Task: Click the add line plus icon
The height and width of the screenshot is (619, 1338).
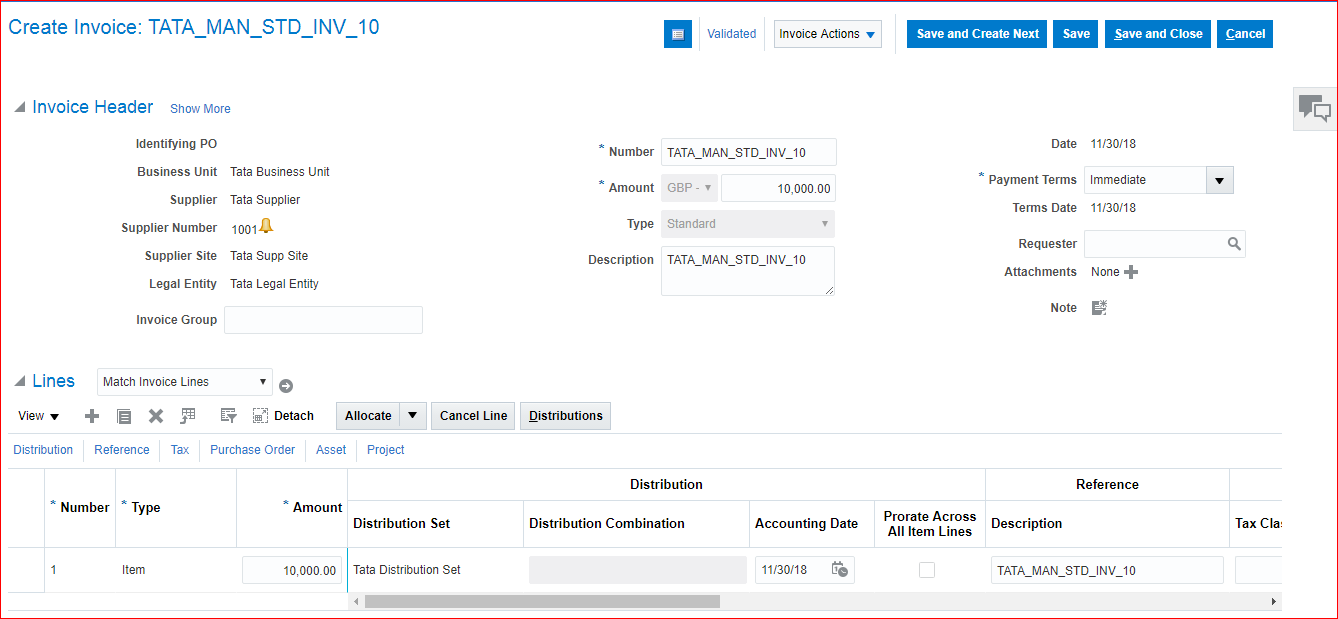Action: (x=92, y=416)
